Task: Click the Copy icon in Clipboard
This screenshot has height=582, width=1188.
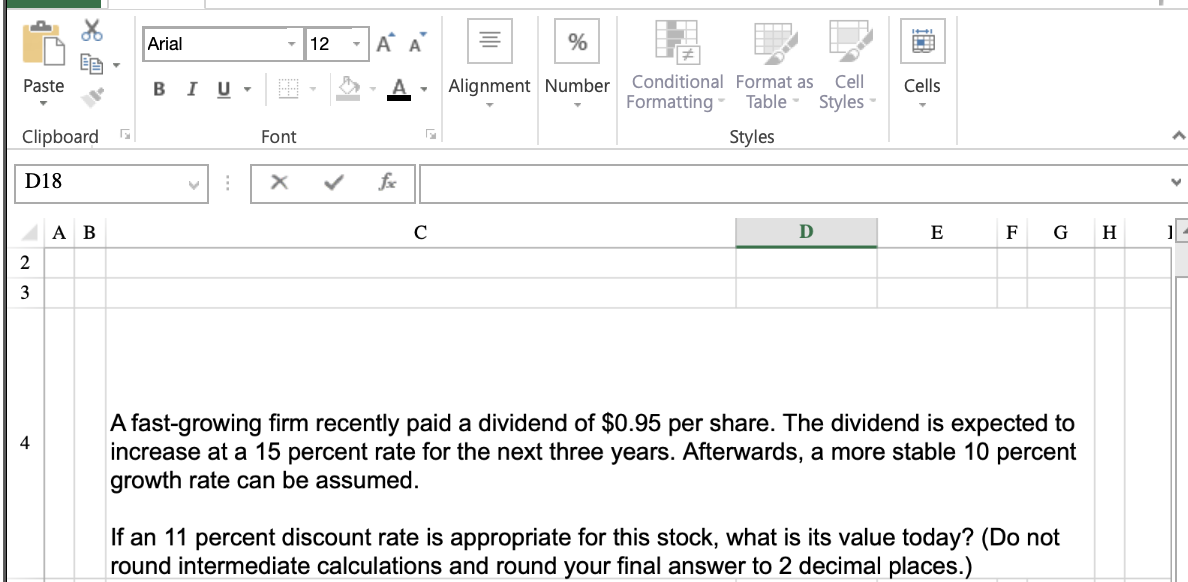Action: click(x=92, y=64)
